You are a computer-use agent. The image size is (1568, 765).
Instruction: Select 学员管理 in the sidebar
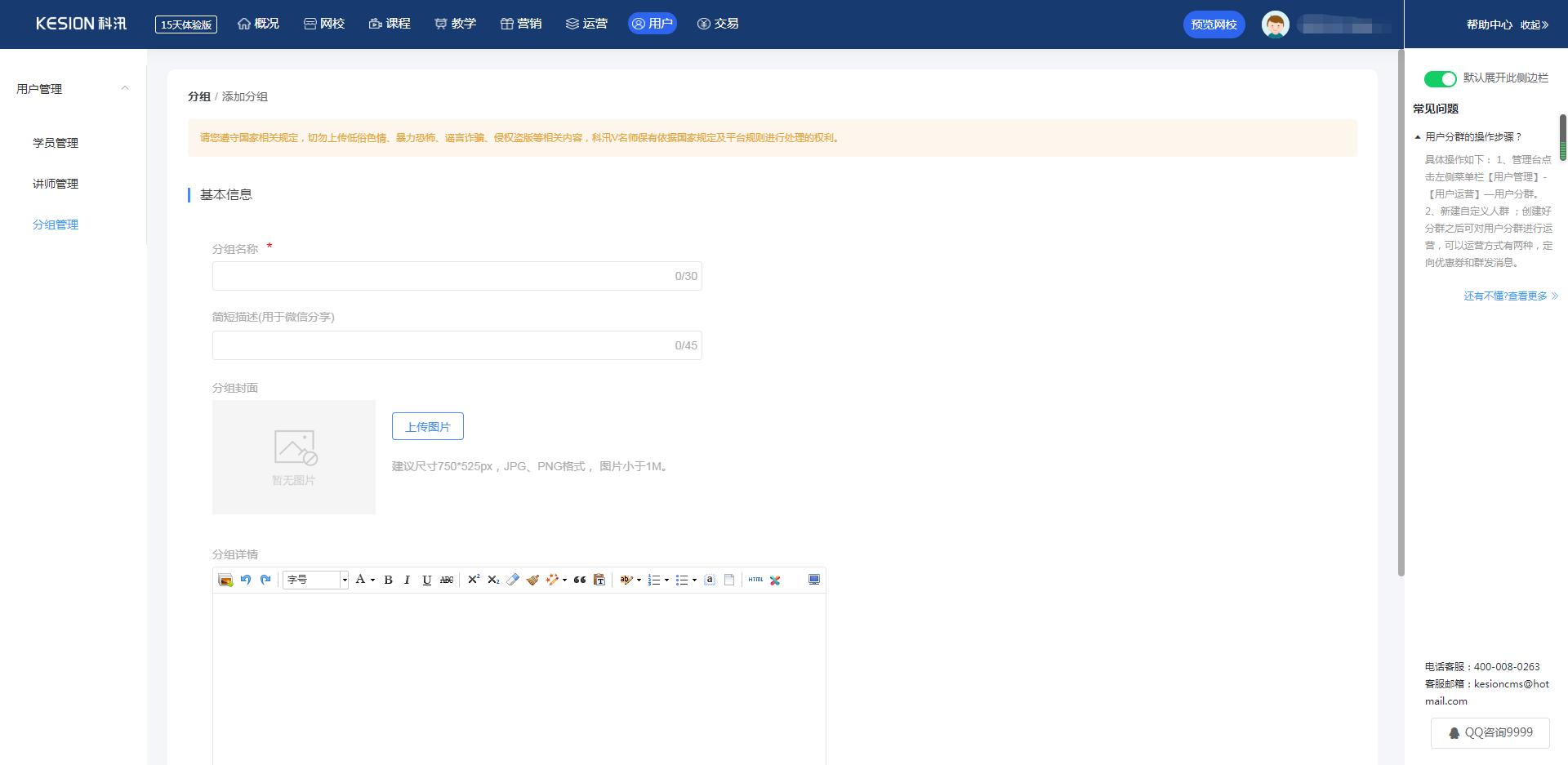point(56,143)
